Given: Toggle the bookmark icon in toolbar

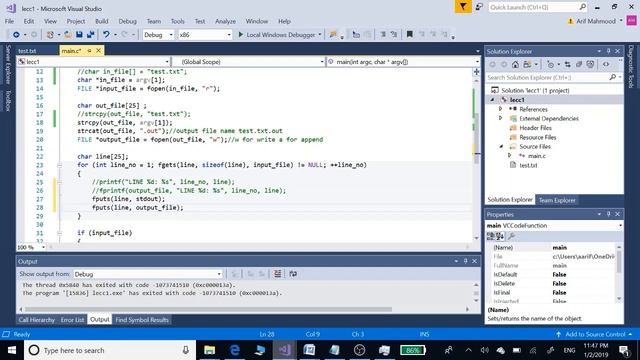Looking at the screenshot, I should pyautogui.click(x=409, y=35).
